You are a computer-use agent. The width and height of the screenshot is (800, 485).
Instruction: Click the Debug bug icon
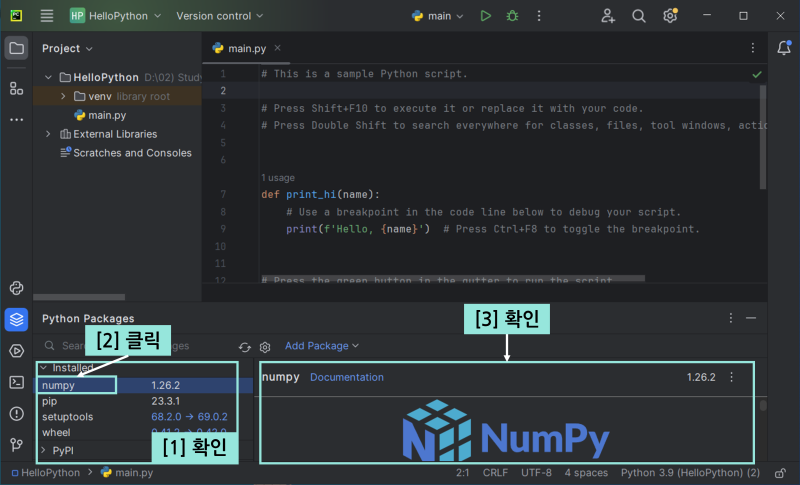point(513,16)
